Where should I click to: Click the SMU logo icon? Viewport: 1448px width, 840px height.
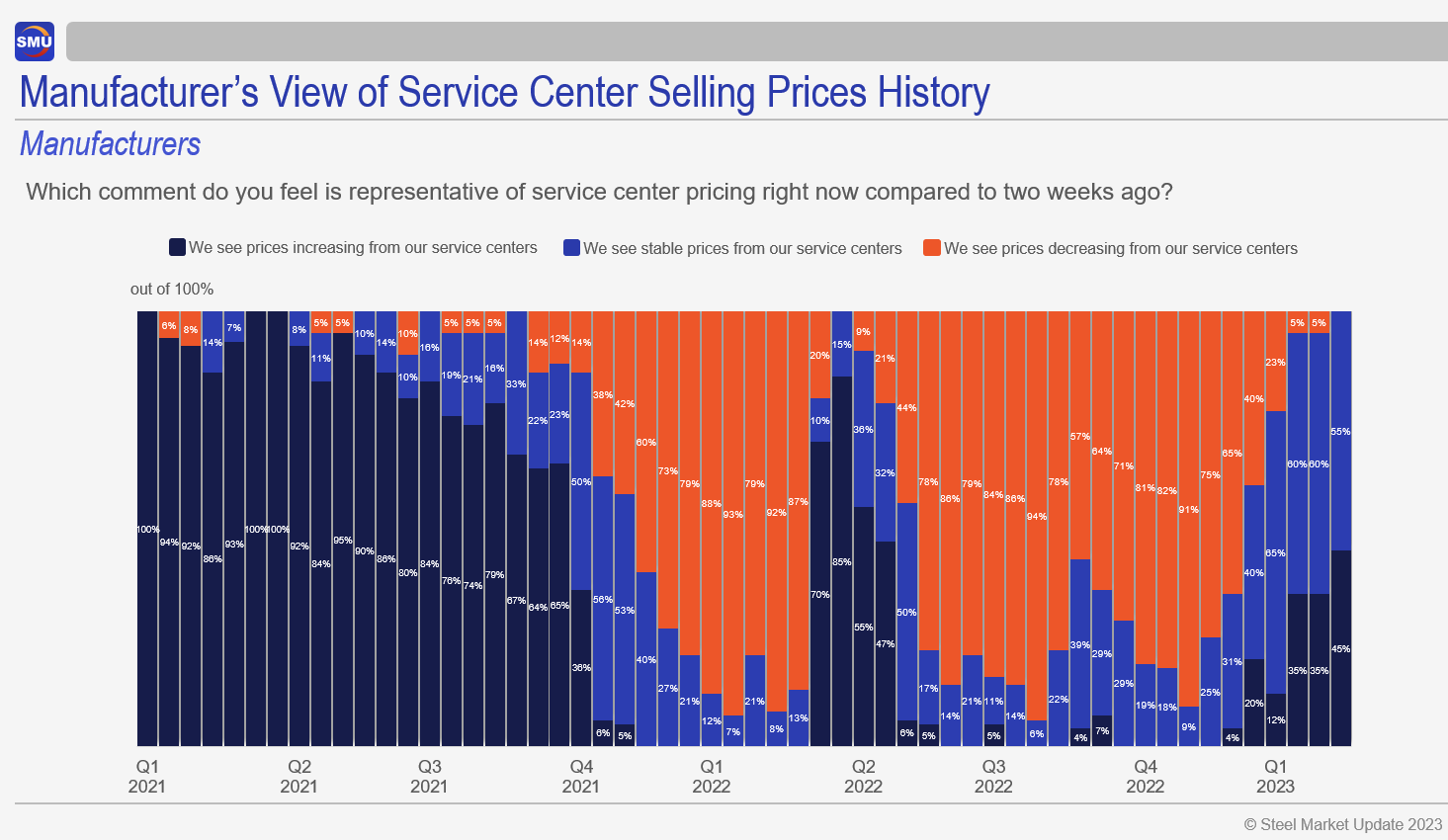pyautogui.click(x=35, y=42)
